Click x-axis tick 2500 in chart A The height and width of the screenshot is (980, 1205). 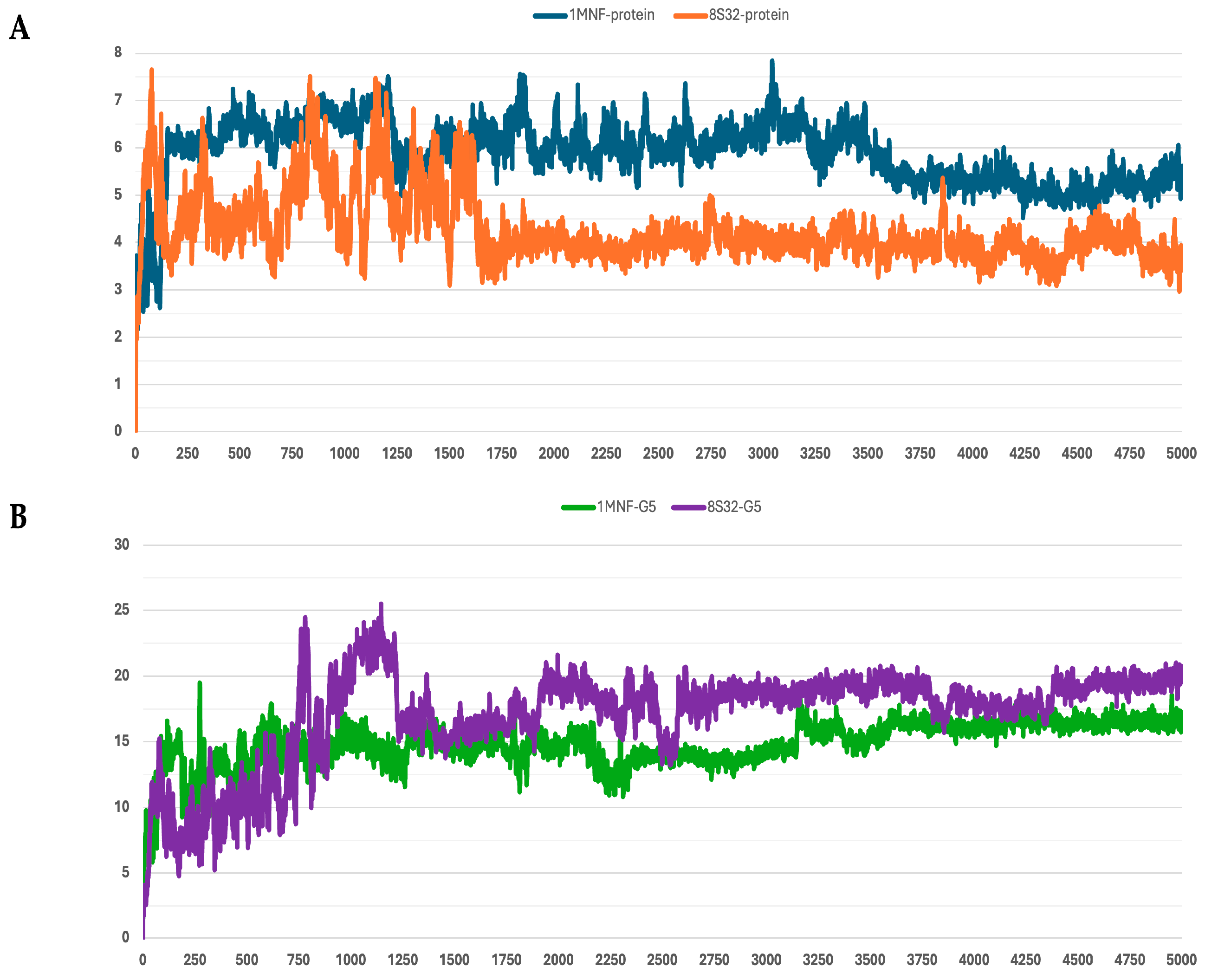658,453
